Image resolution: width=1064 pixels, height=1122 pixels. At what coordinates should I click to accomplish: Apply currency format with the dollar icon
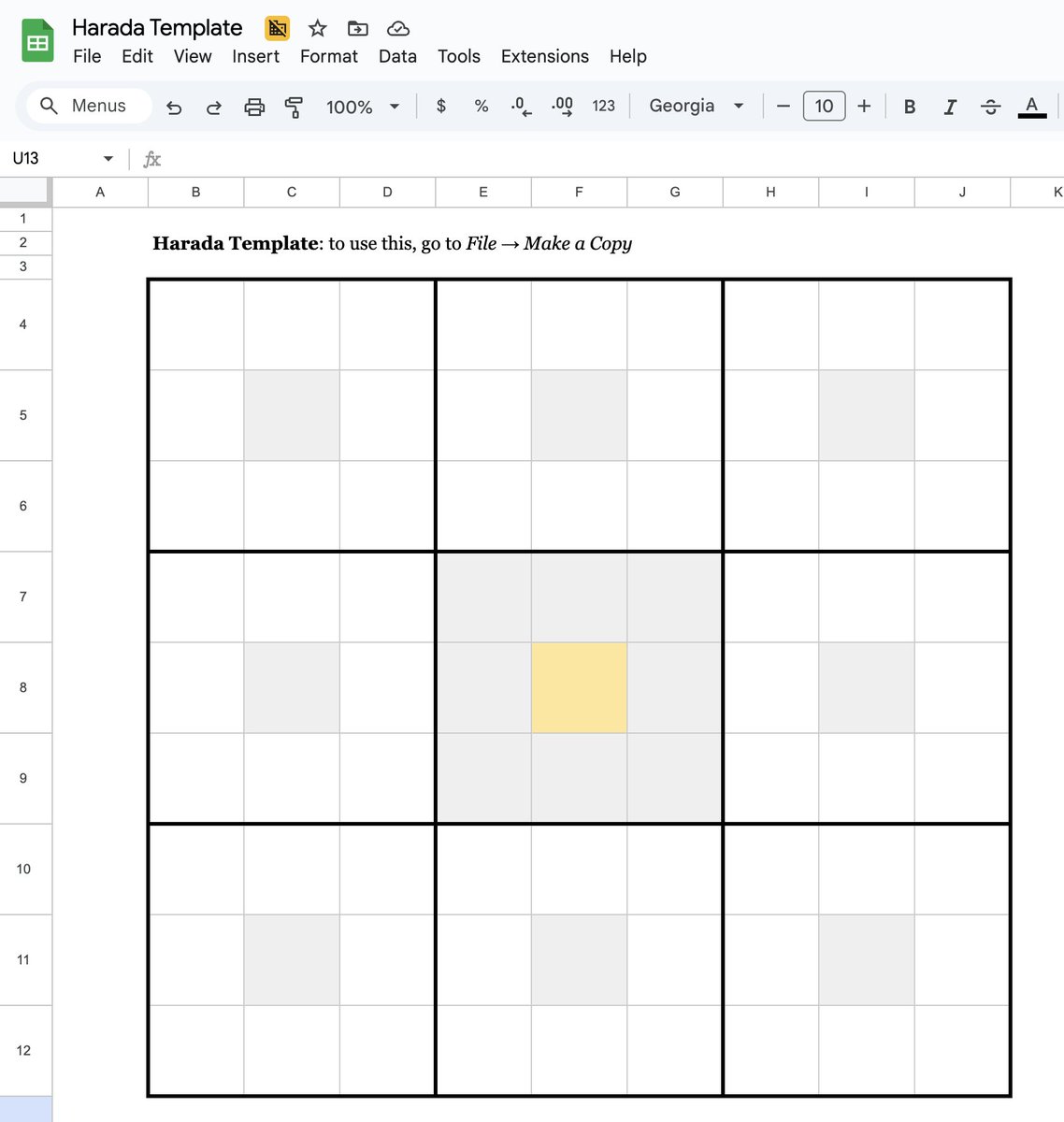point(440,106)
